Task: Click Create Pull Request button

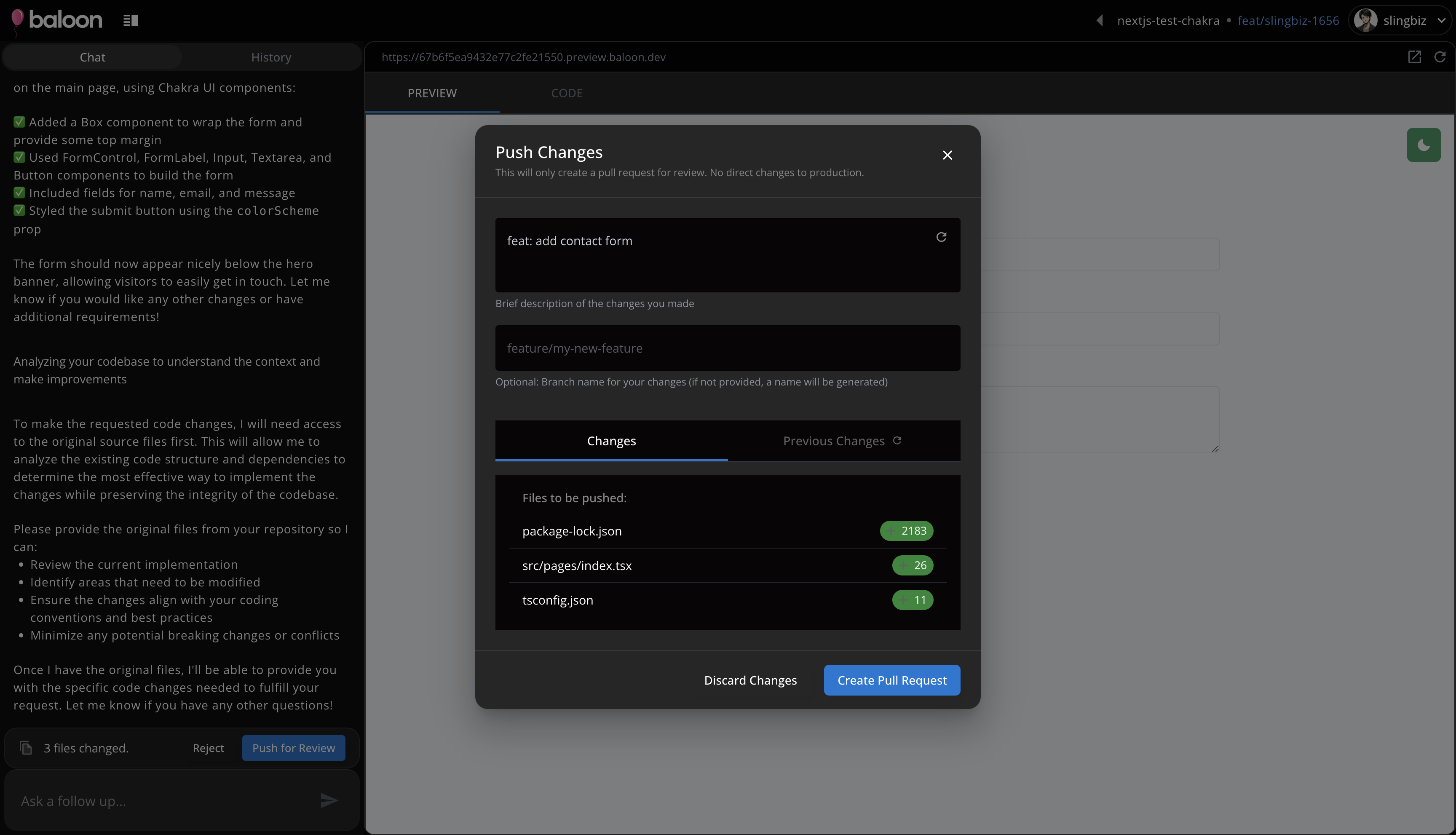Action: click(x=891, y=680)
